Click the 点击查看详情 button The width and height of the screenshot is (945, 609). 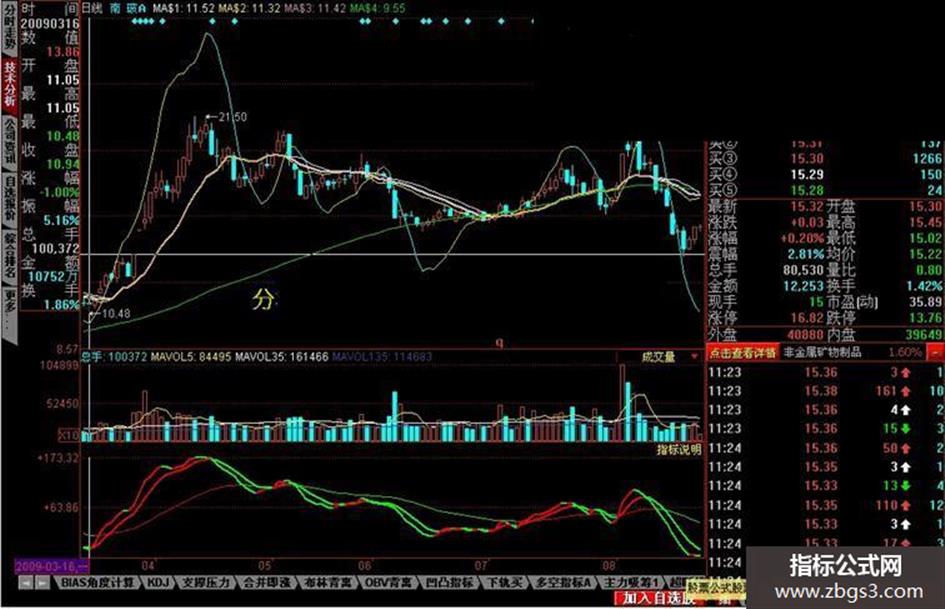(742, 352)
